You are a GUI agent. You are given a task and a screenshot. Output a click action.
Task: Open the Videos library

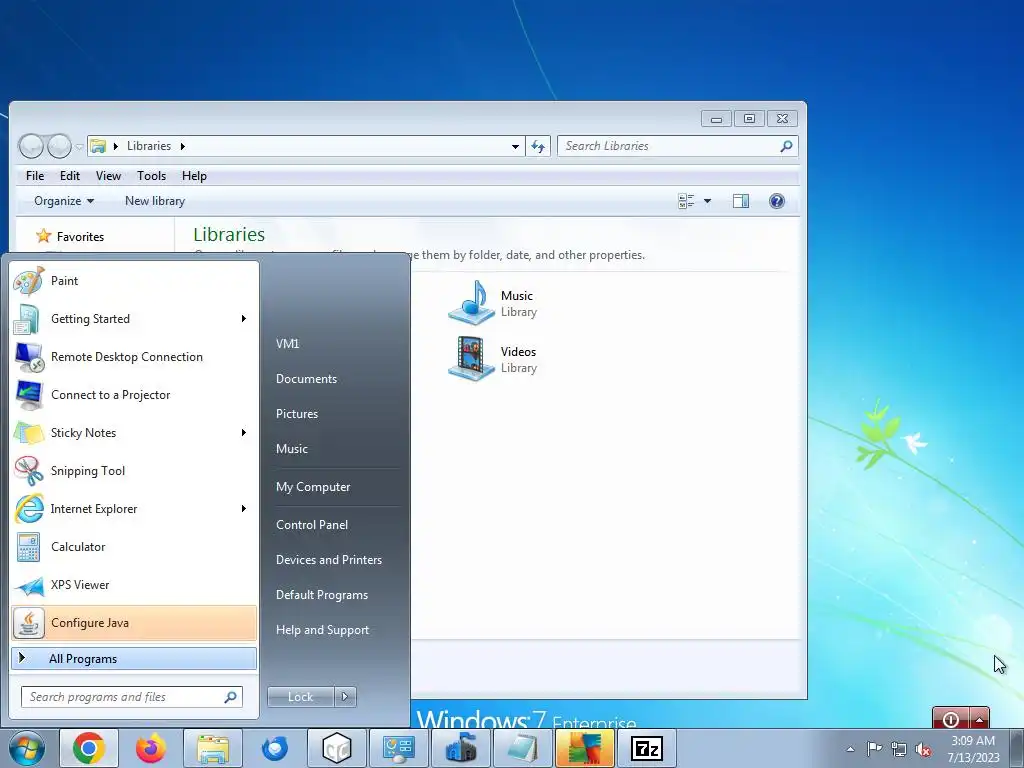[x=493, y=359]
